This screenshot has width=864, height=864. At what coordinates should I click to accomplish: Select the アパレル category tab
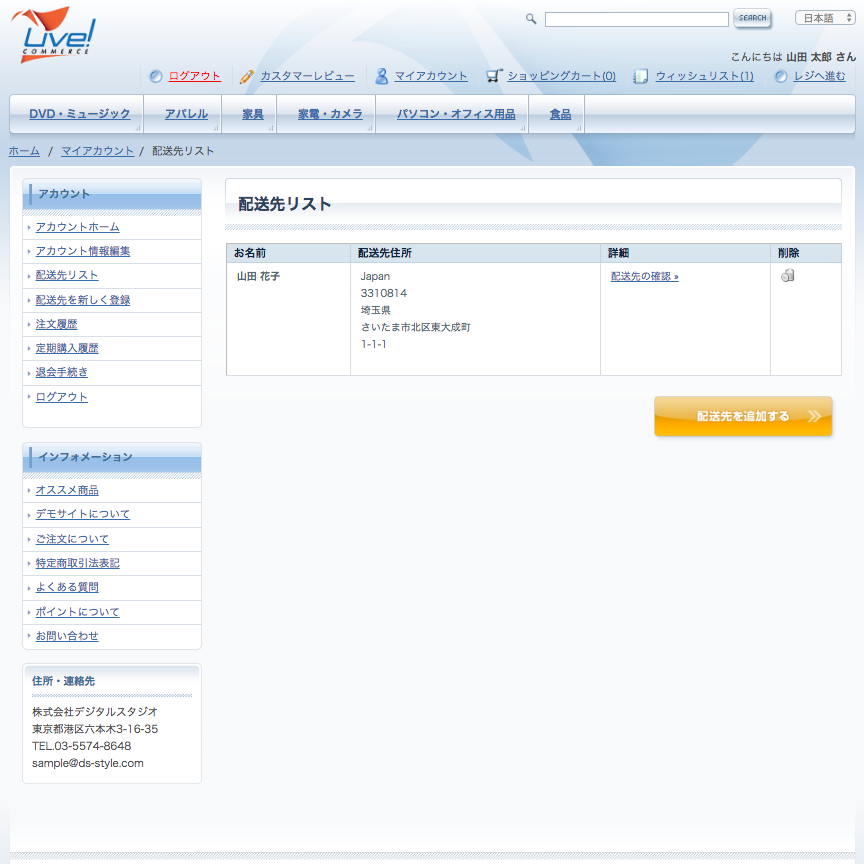tap(186, 114)
